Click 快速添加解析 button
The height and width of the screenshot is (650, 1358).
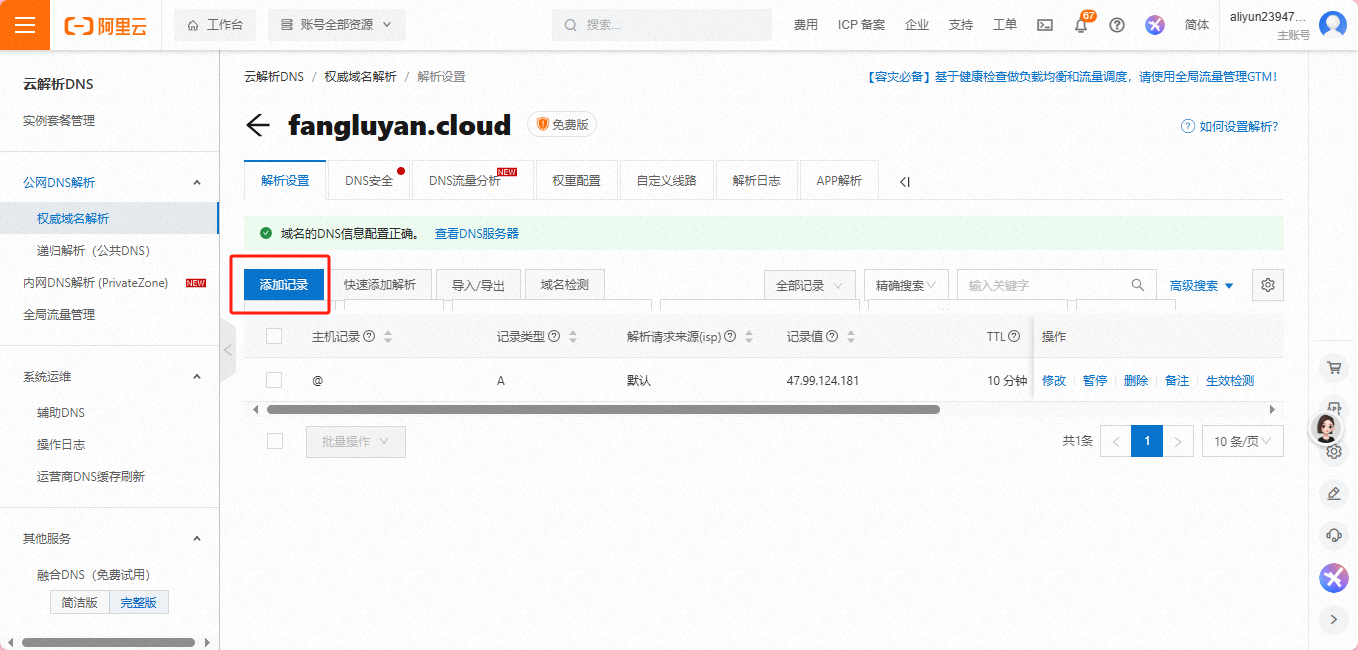[x=380, y=285]
